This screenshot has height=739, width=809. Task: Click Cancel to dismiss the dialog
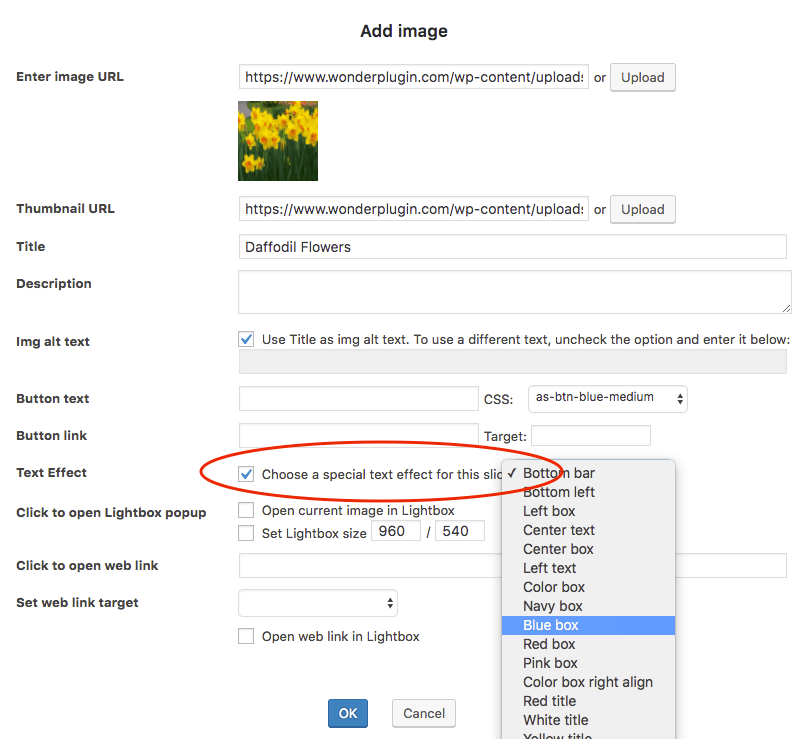[x=423, y=713]
